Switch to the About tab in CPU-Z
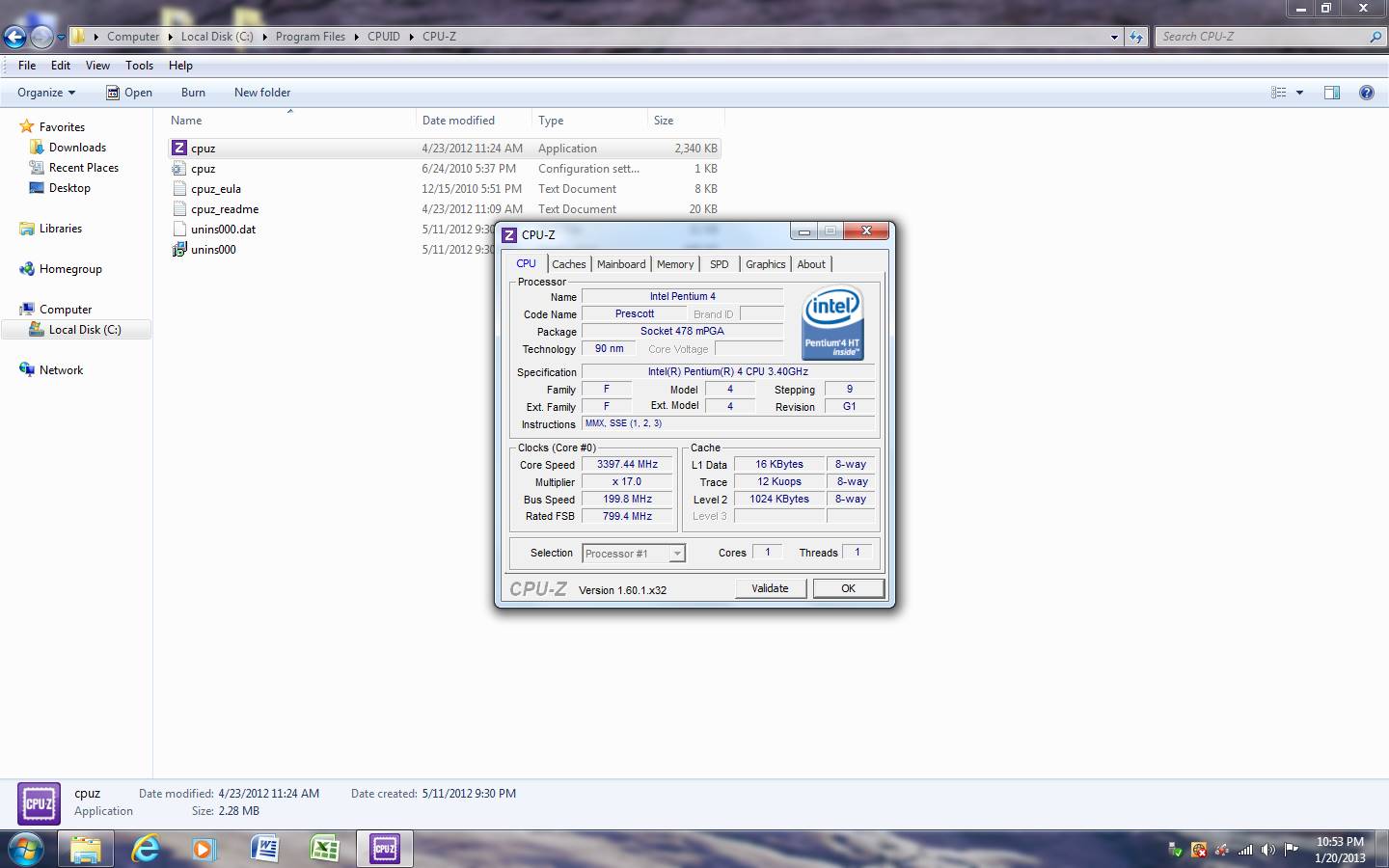 click(x=811, y=264)
